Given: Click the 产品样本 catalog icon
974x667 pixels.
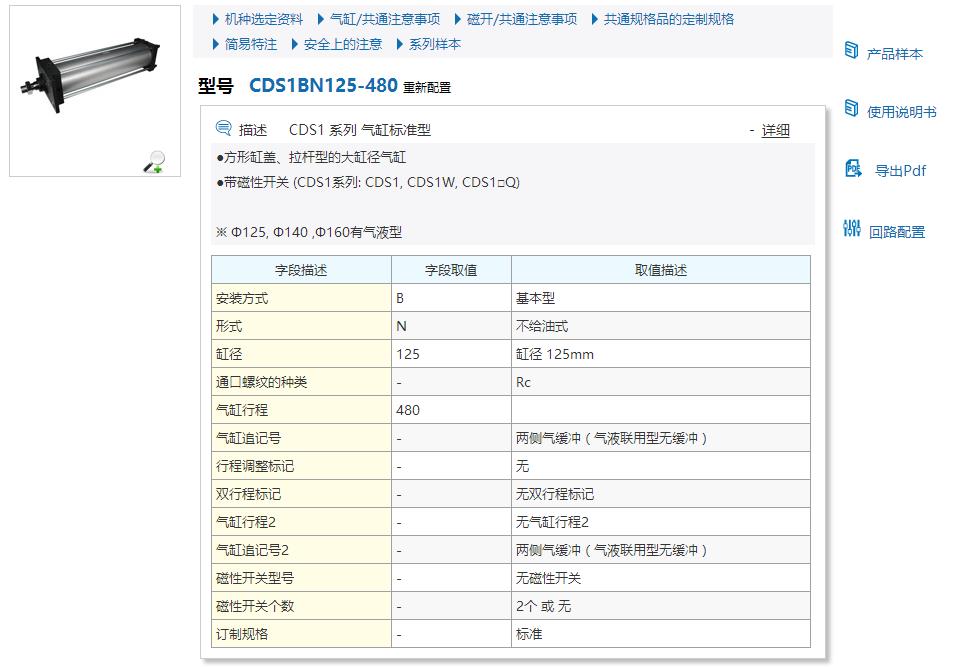Looking at the screenshot, I should tap(852, 50).
